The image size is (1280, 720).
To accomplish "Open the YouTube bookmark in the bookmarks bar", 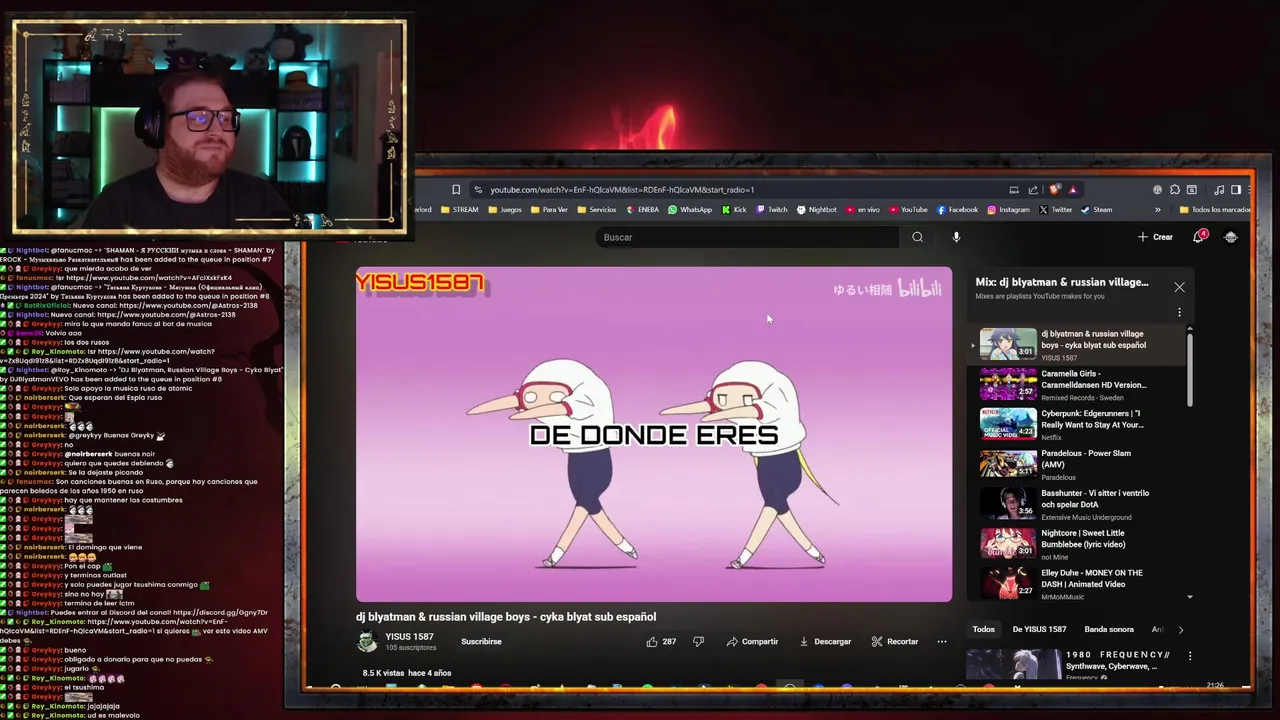I will click(x=908, y=210).
